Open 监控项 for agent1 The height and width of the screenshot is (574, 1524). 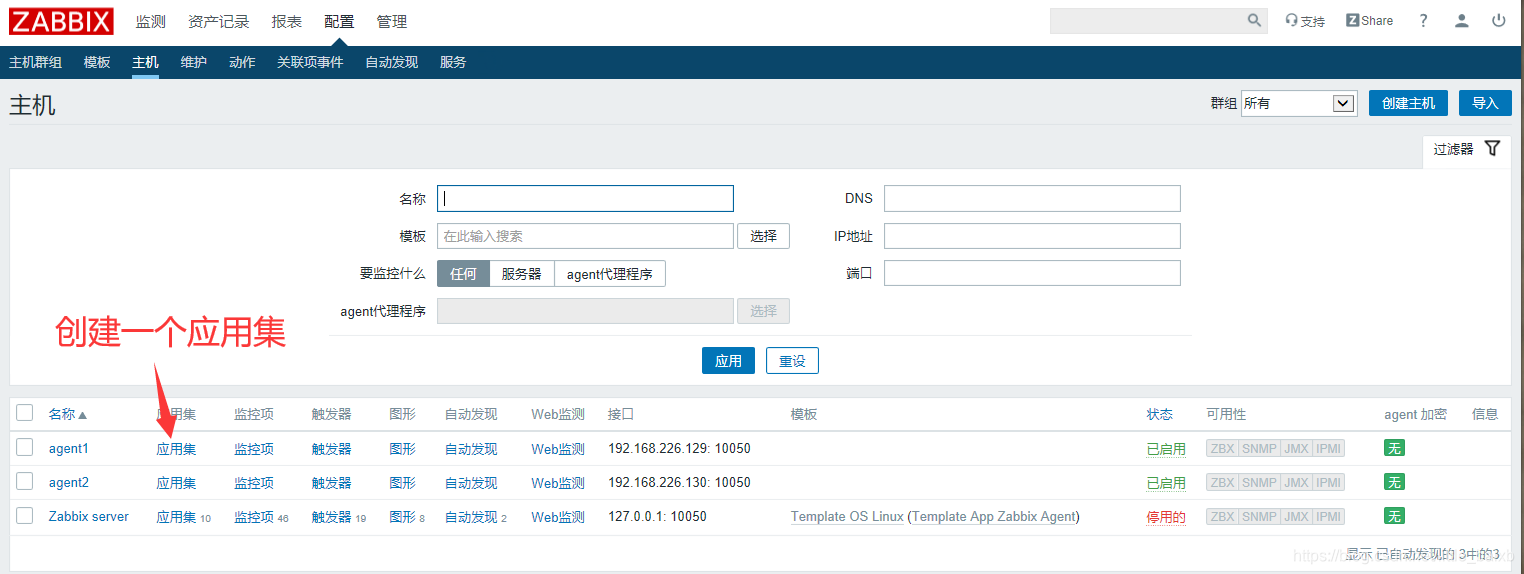[x=254, y=449]
